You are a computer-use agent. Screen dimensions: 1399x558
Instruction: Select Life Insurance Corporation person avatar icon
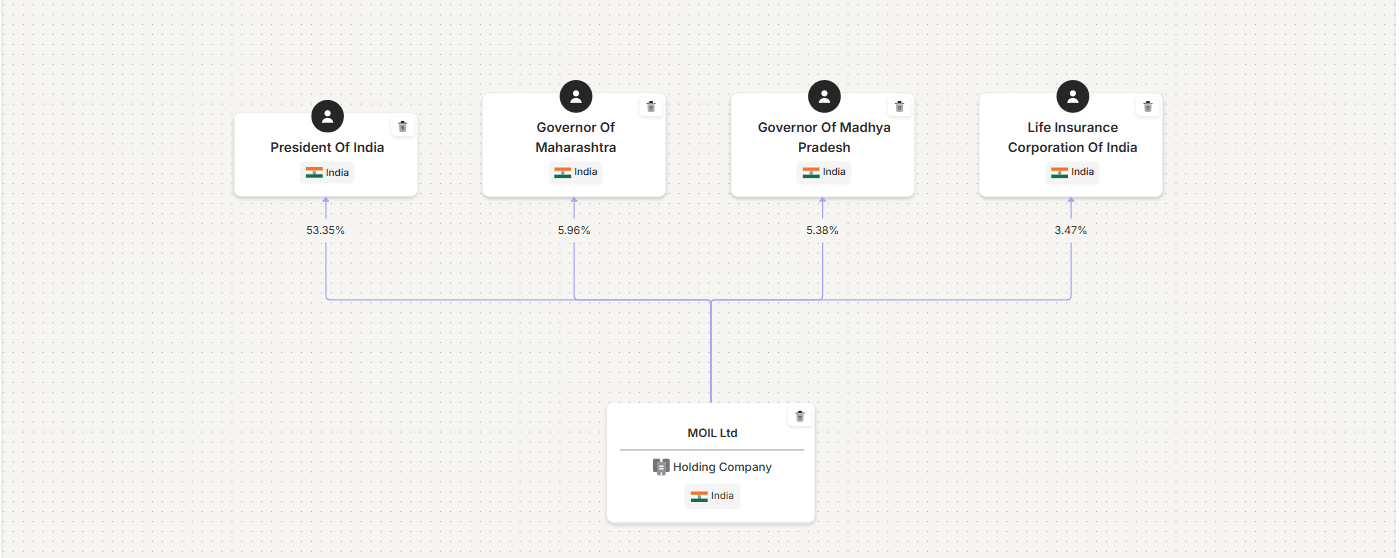[1072, 96]
